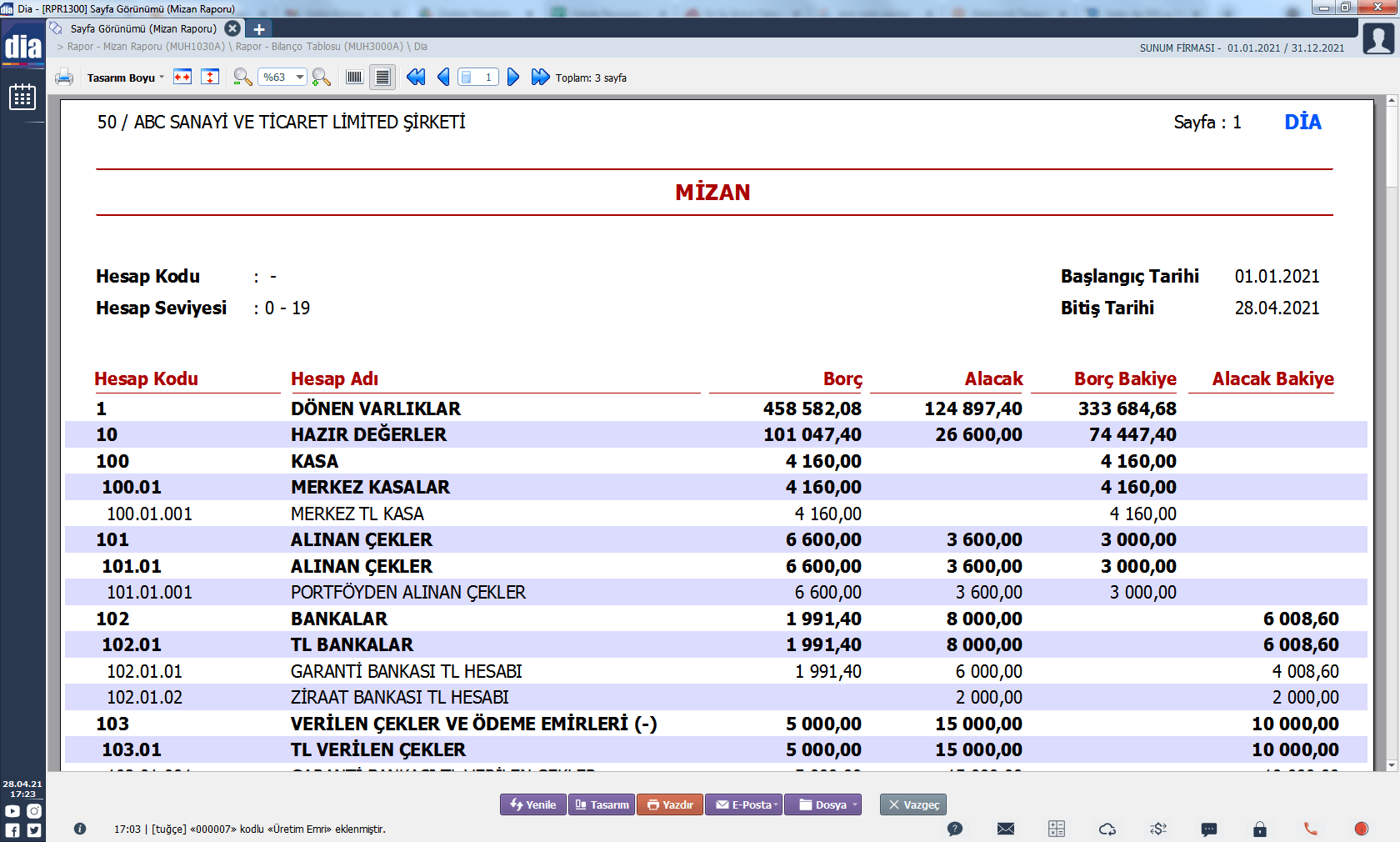Close the Sayfa Görünümü tab
The height and width of the screenshot is (842, 1400).
[x=232, y=28]
